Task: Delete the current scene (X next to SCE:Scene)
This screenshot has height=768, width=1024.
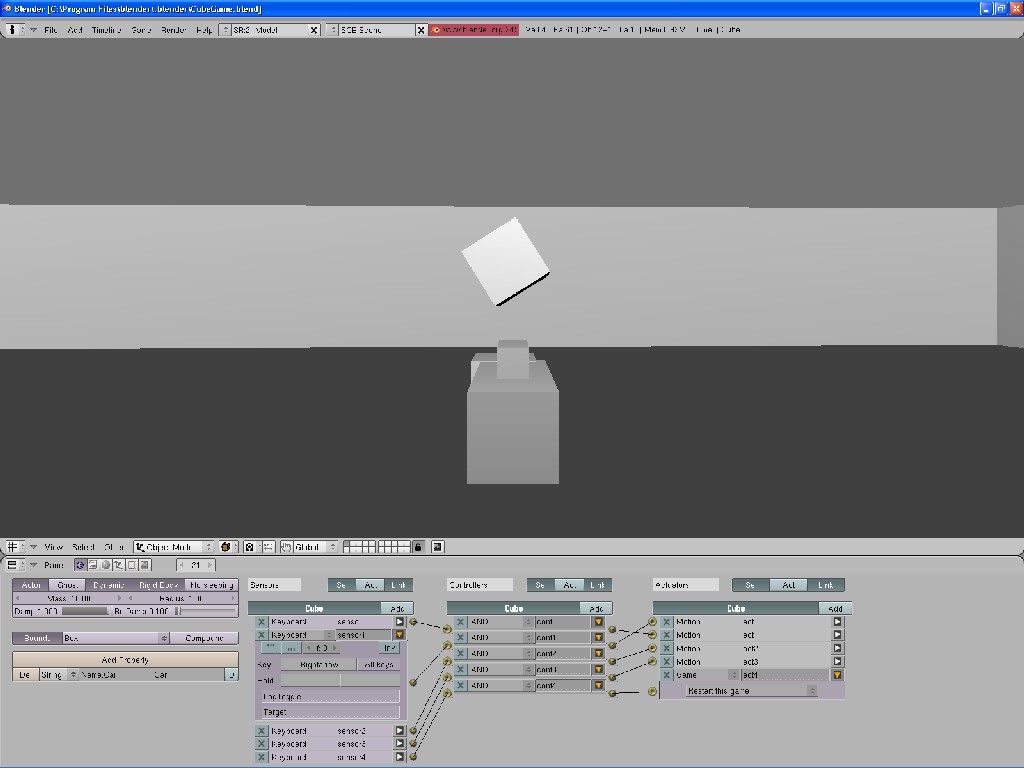Action: pyautogui.click(x=421, y=30)
